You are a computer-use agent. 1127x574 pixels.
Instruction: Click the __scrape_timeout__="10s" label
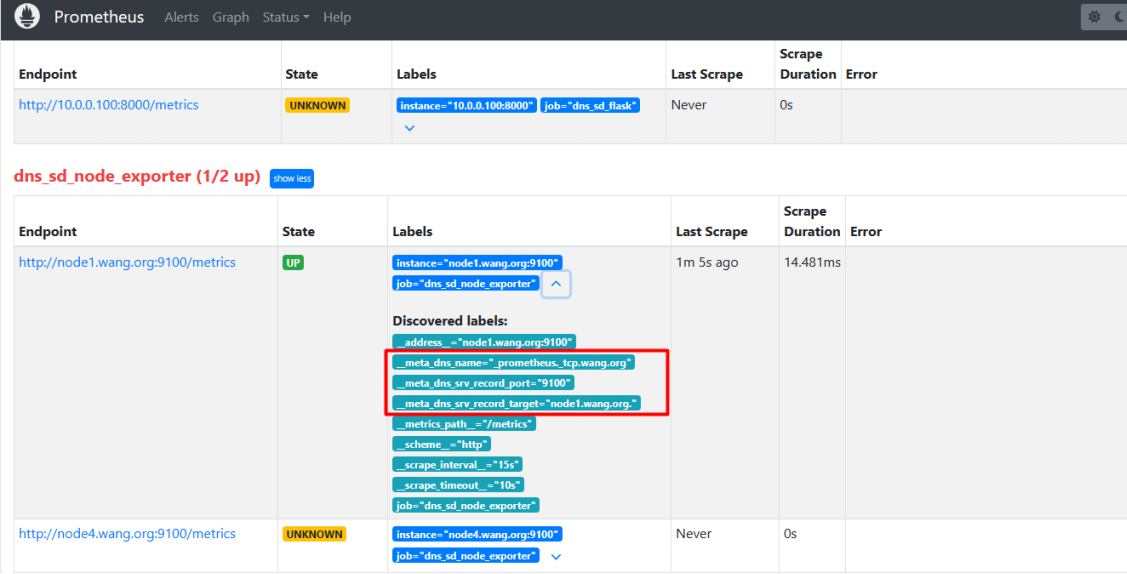point(458,485)
